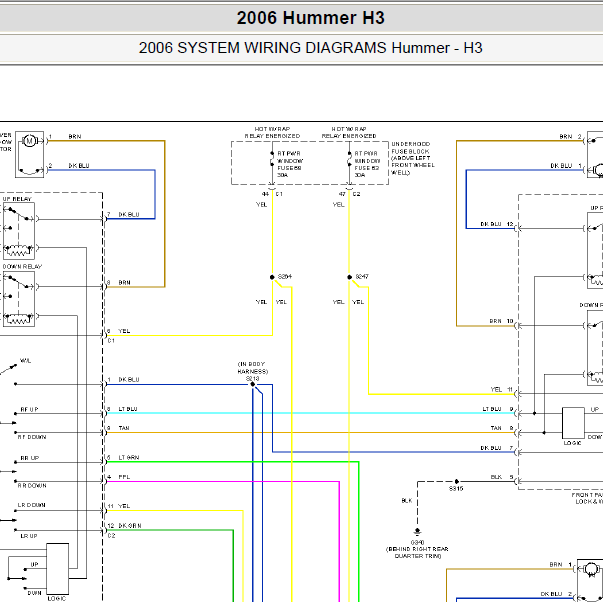Click the S213 splice dot in body harness
Viewport: 603px width, 602px height.
click(x=253, y=384)
